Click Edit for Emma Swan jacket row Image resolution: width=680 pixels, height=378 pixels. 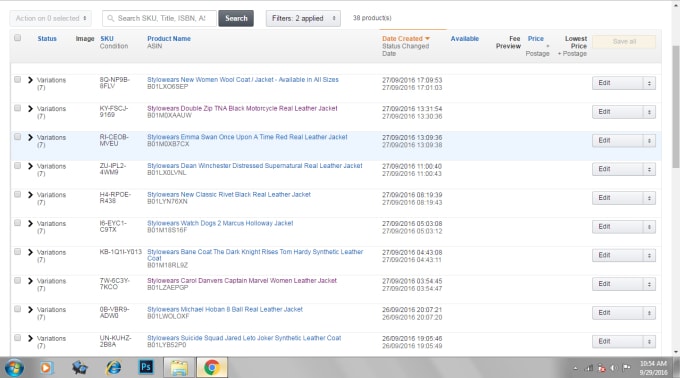[x=618, y=140]
